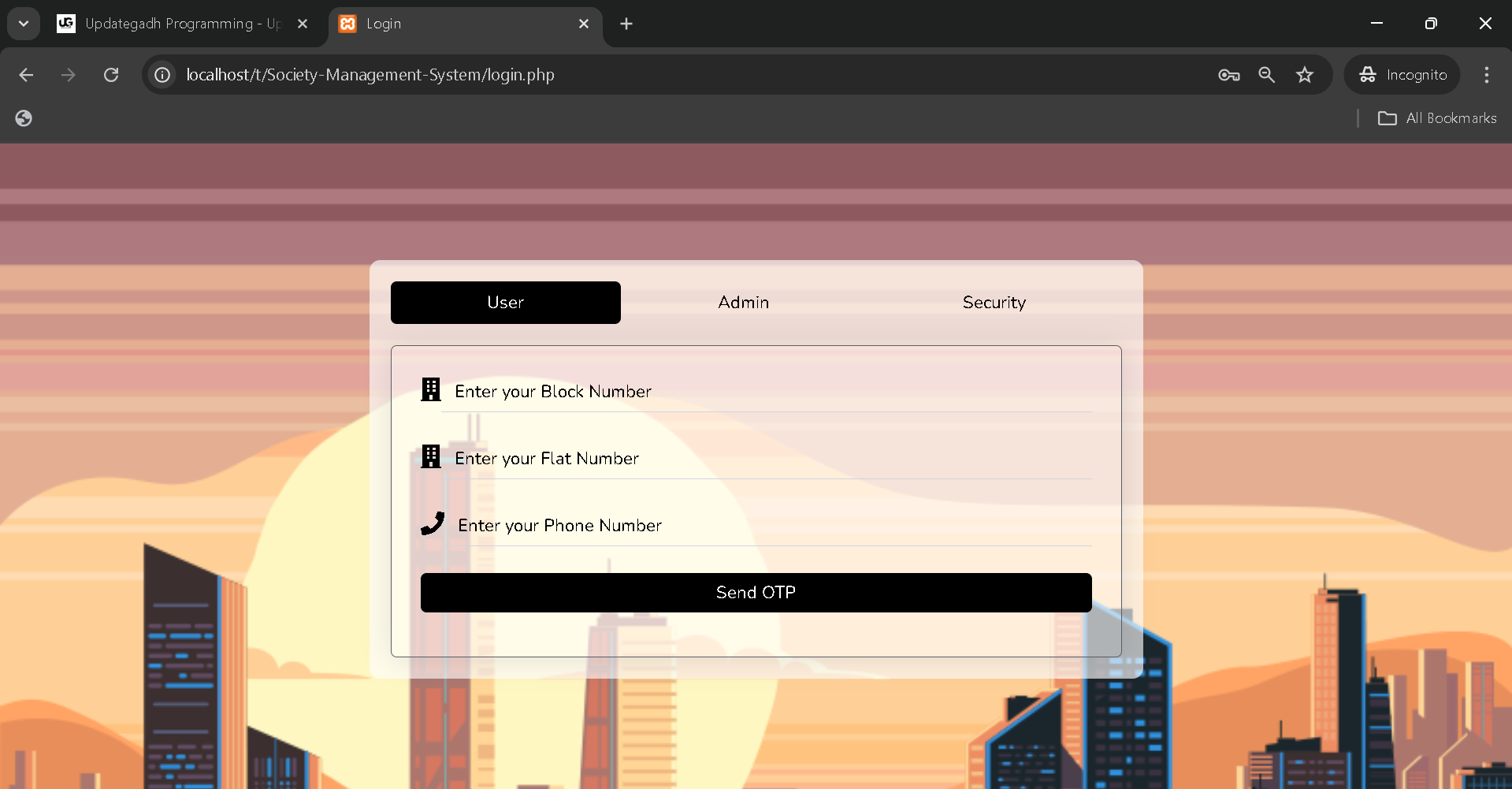The image size is (1512, 789).
Task: Click the zoom magnifier icon
Action: click(1266, 75)
